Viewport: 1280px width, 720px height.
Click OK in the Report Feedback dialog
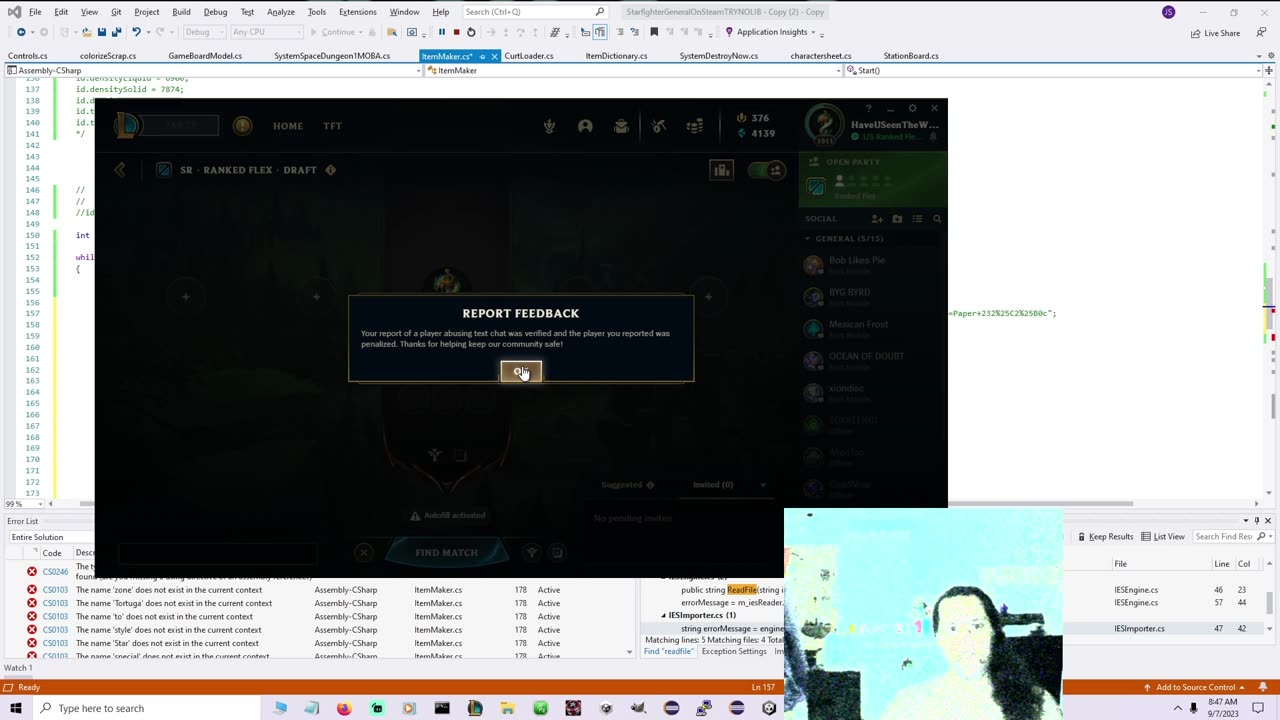click(x=521, y=372)
